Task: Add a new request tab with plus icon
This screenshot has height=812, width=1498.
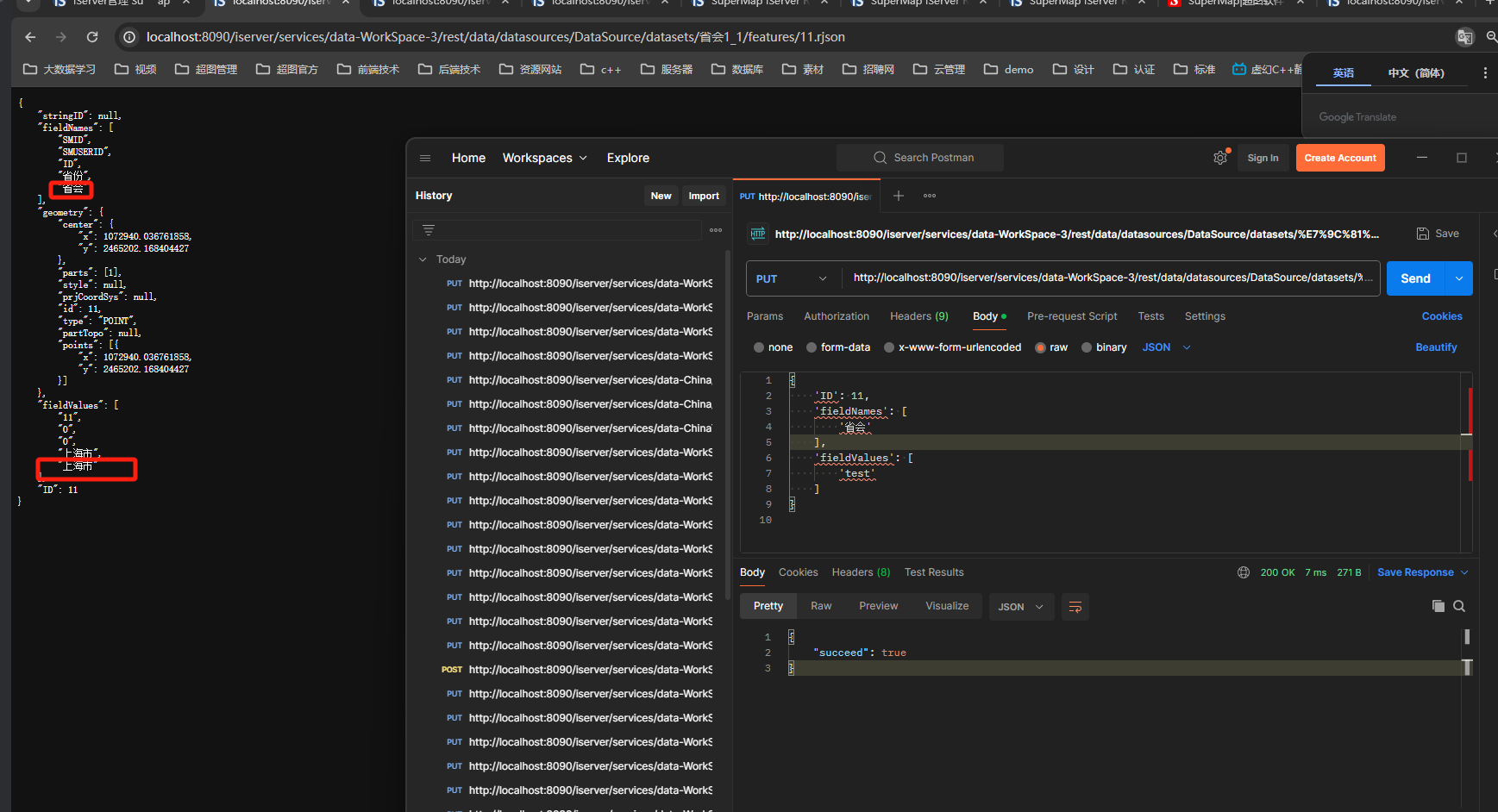Action: click(899, 196)
